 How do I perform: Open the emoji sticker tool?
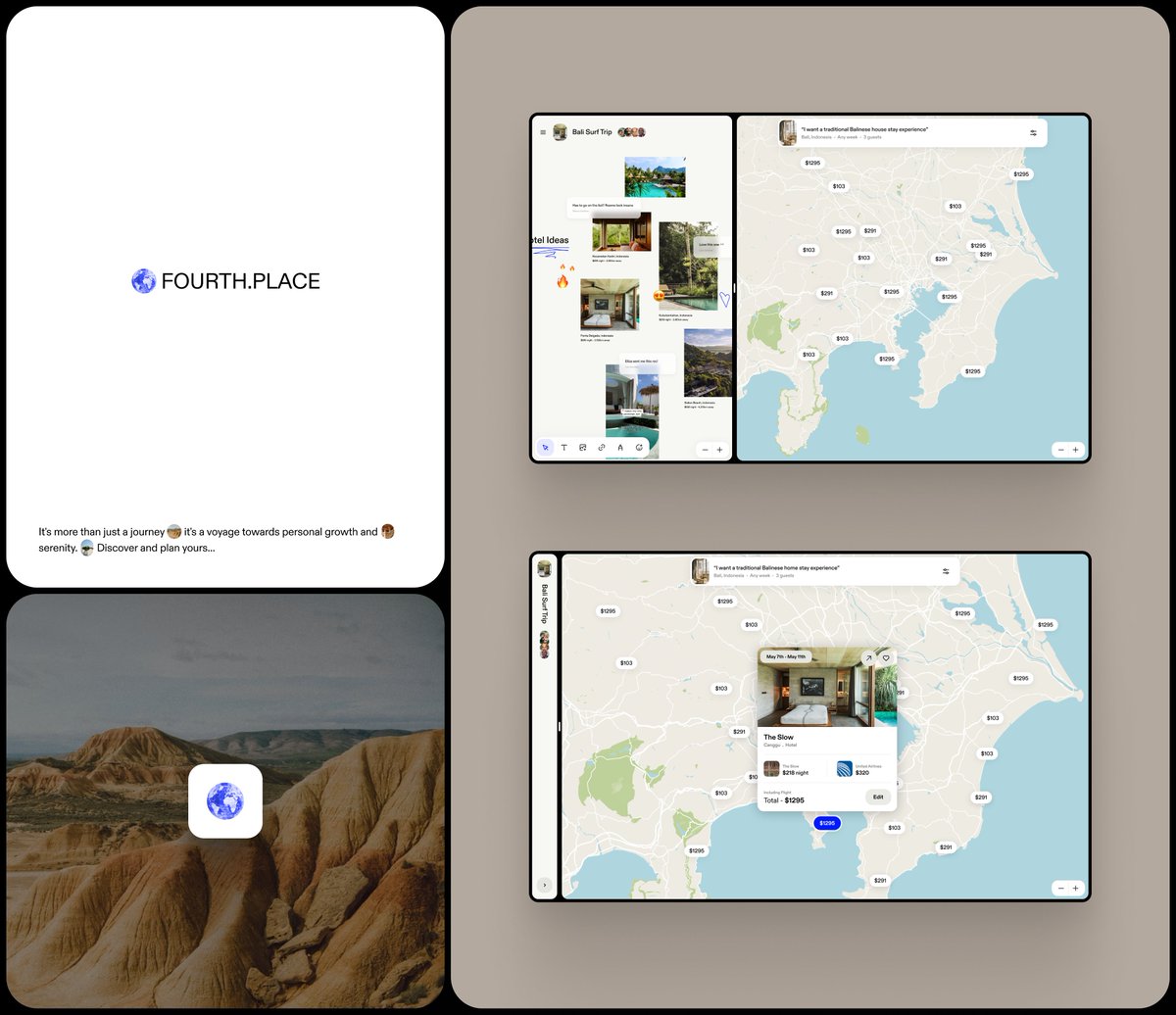(x=639, y=448)
